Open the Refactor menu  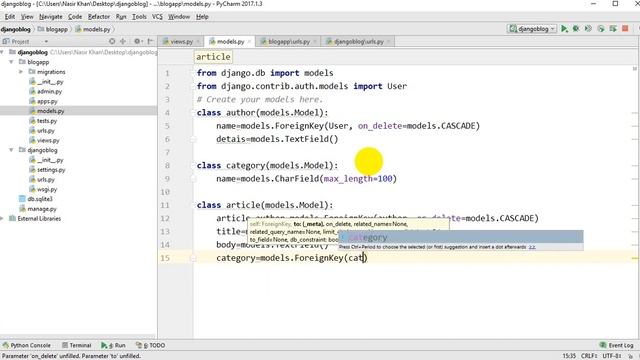[x=99, y=17]
